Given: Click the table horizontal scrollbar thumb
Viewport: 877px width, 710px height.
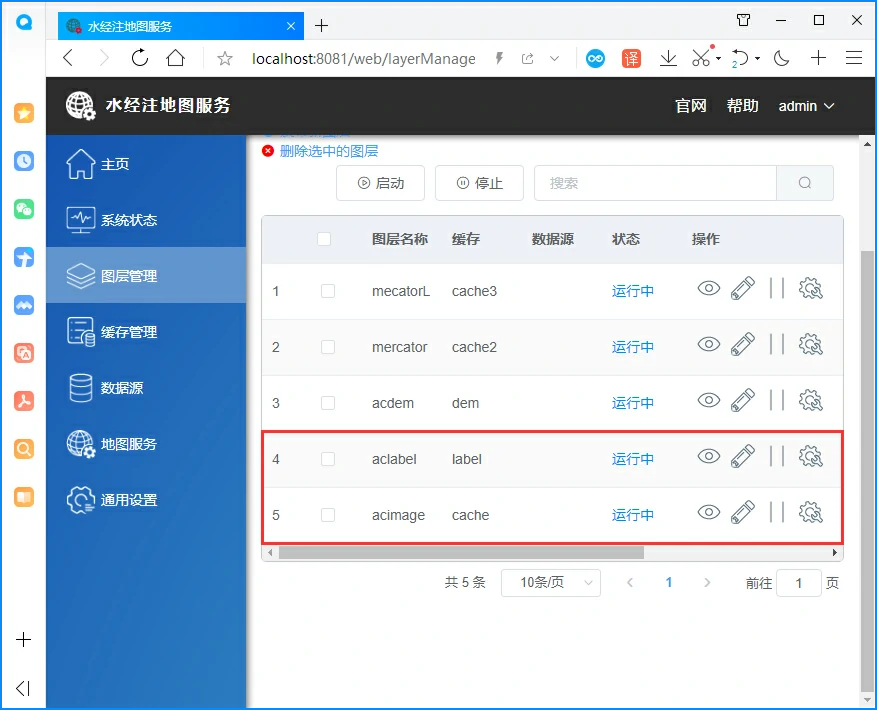Looking at the screenshot, I should coord(461,553).
